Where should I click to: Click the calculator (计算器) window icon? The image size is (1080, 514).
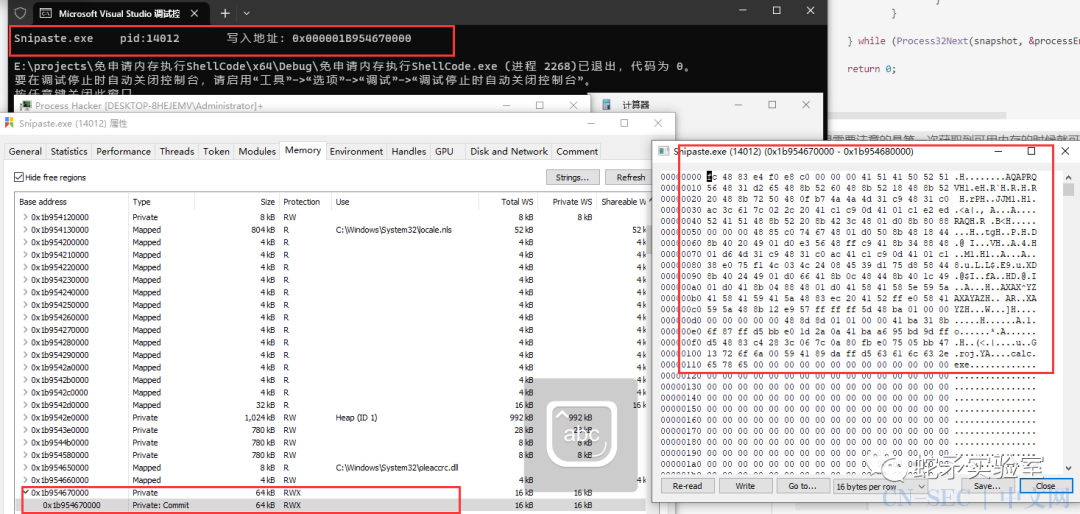tap(608, 105)
